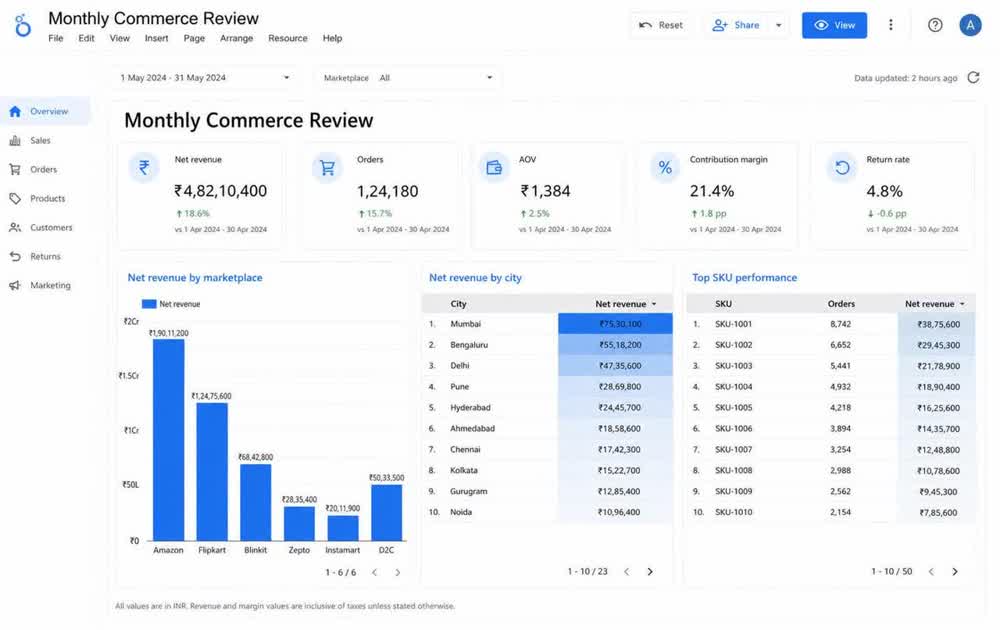Open the Help menu
Screen dimensions: 1000x630
click(332, 38)
